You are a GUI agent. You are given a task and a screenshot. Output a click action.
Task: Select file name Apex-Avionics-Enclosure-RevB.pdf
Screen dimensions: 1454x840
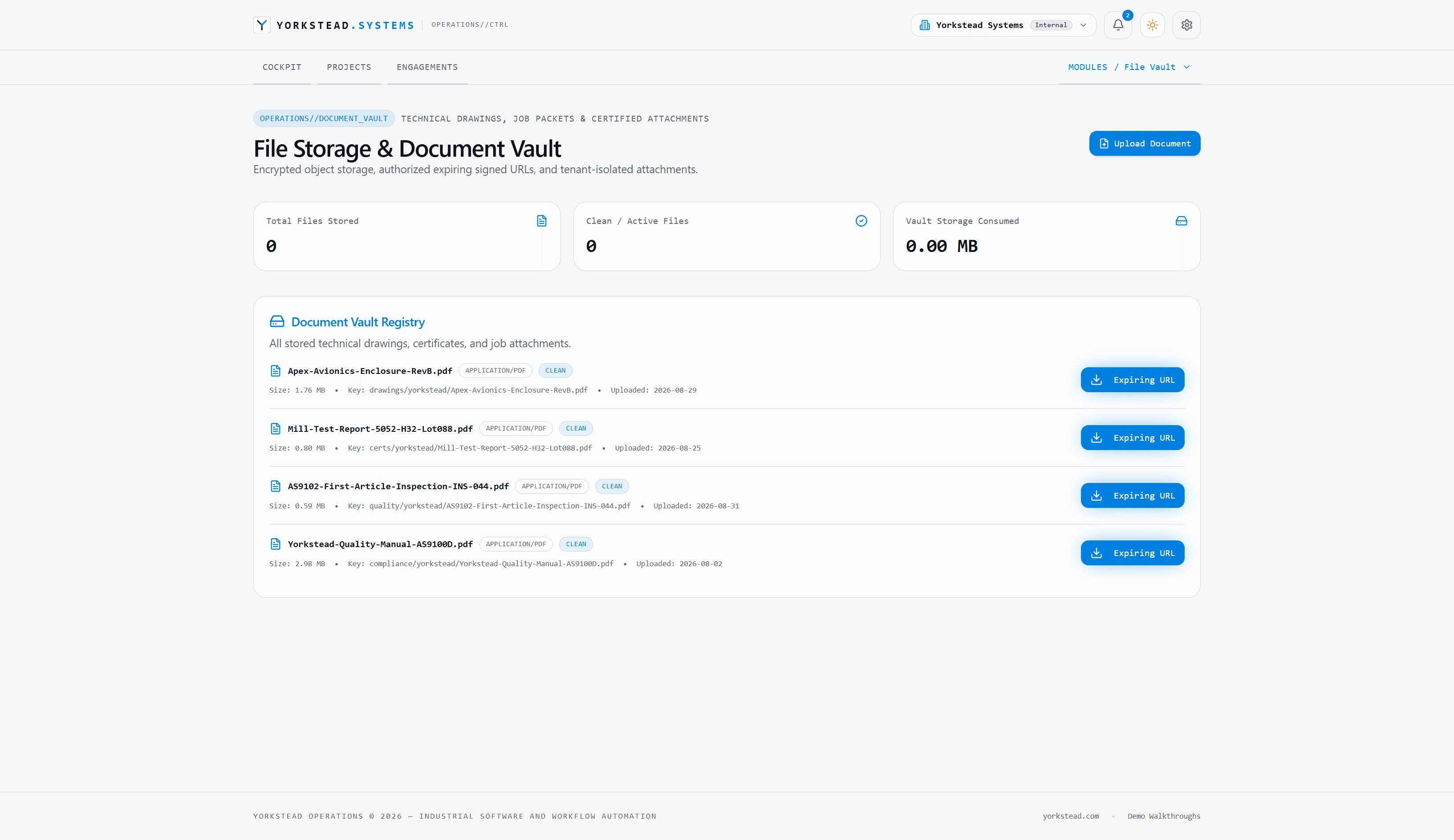pyautogui.click(x=370, y=371)
